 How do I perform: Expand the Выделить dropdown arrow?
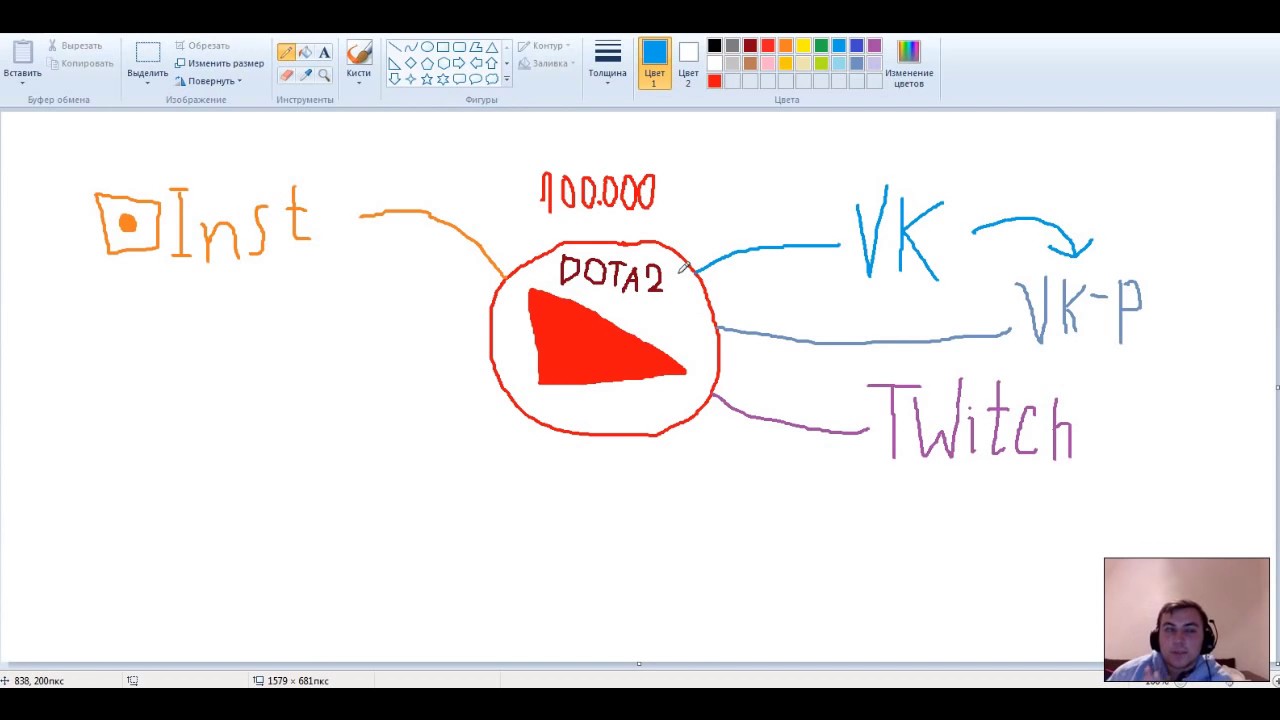148,83
